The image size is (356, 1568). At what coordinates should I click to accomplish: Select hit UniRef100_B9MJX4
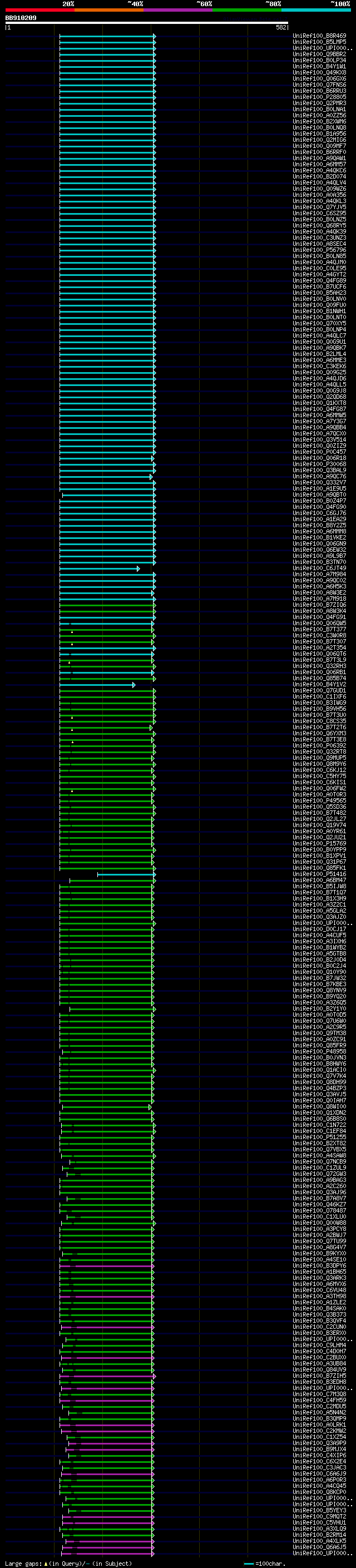319,1450
